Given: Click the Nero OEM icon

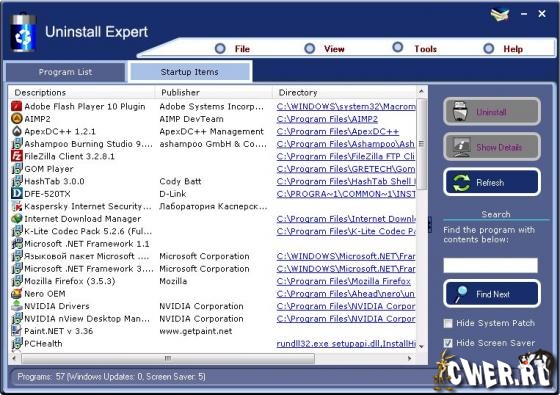Looking at the screenshot, I should point(16,294).
